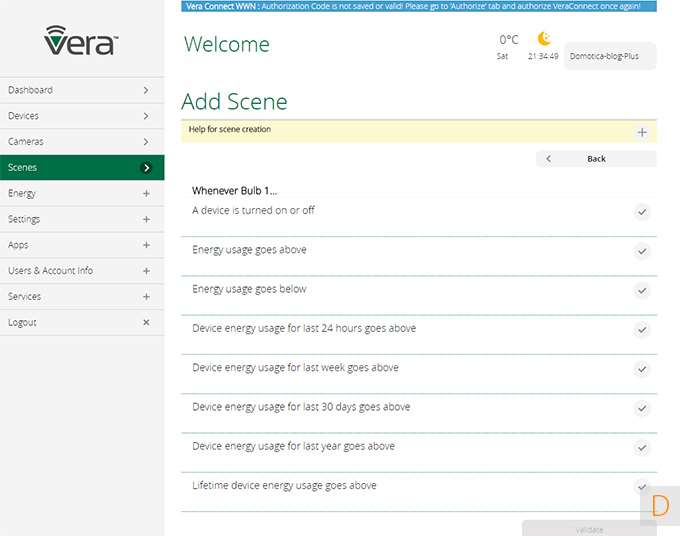Select 'Energy usage goes above' checkmark
690x536 pixels.
coord(642,251)
